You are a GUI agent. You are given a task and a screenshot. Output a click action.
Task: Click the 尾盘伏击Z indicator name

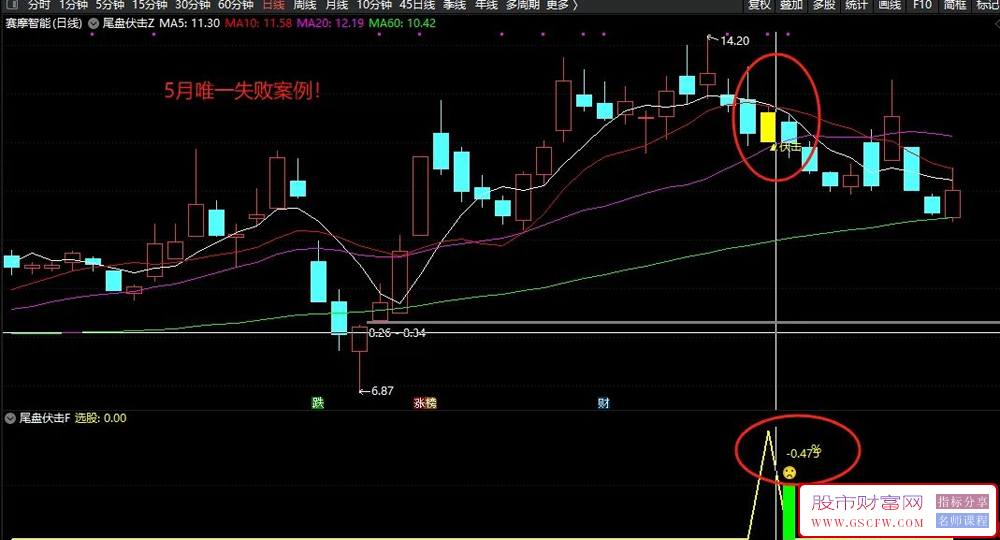(x=128, y=23)
